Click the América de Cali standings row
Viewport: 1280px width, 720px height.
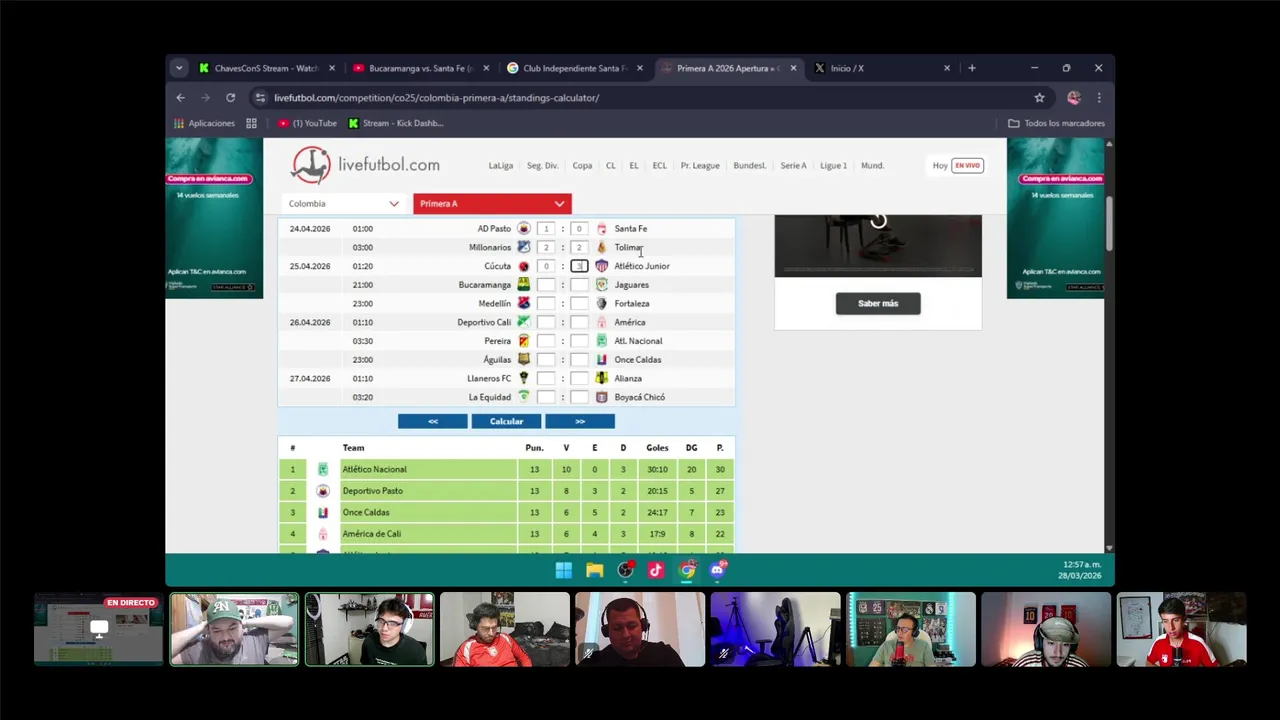coord(506,534)
